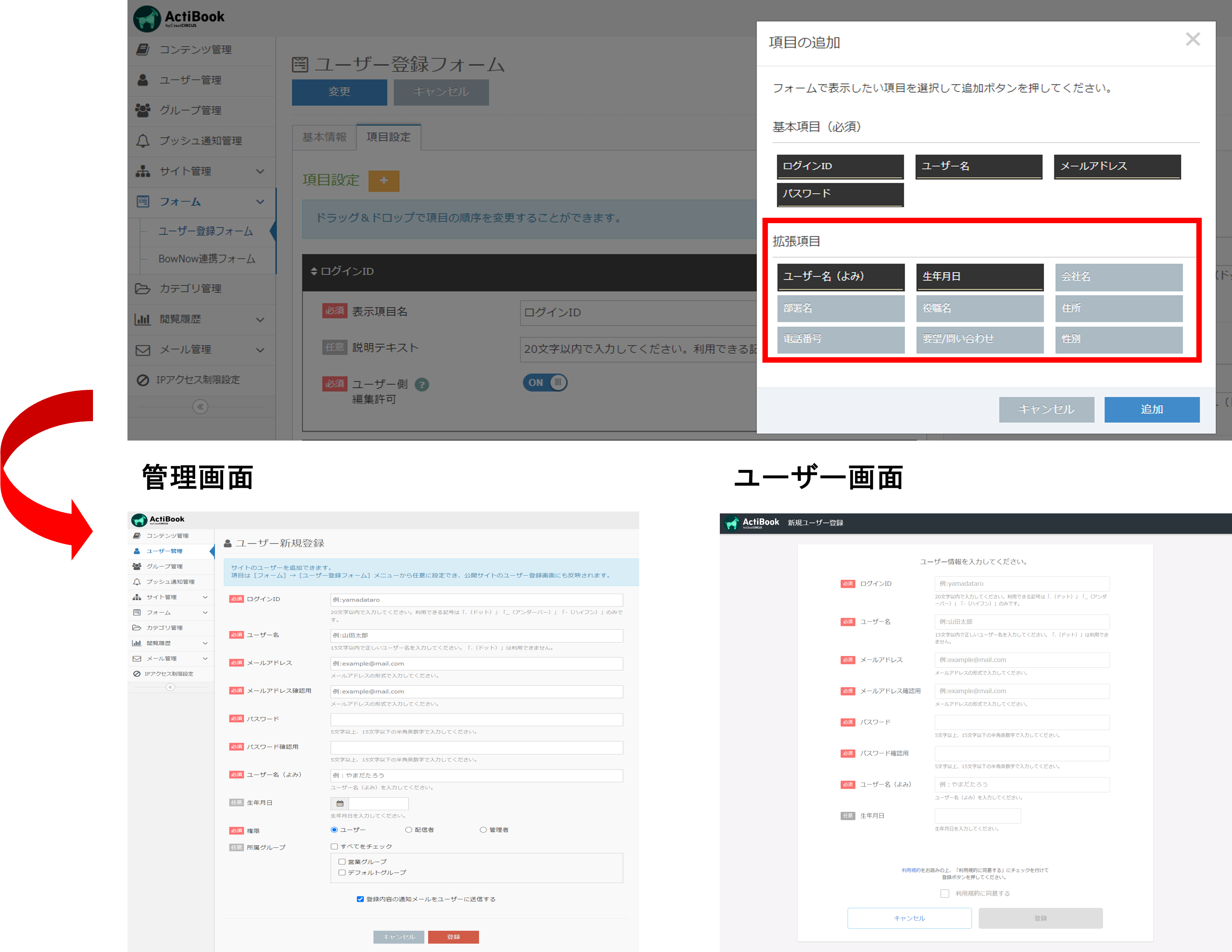Select 役職名 extension item in dialog
This screenshot has height=952, width=1232.
(x=980, y=308)
